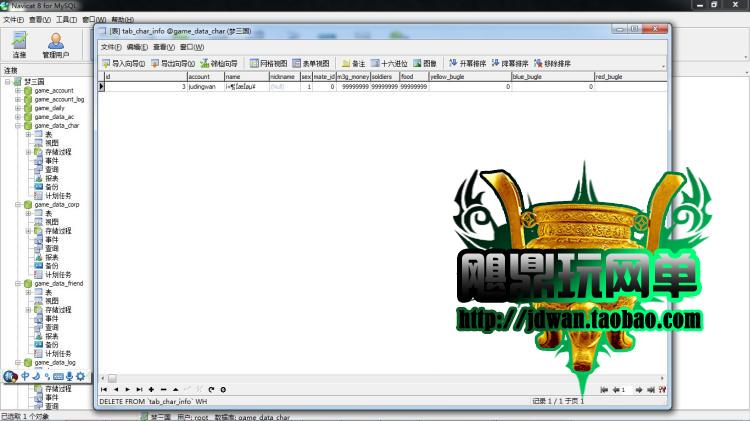Select the judingwan account cell
Screen dimensions: 750x421
(206, 87)
